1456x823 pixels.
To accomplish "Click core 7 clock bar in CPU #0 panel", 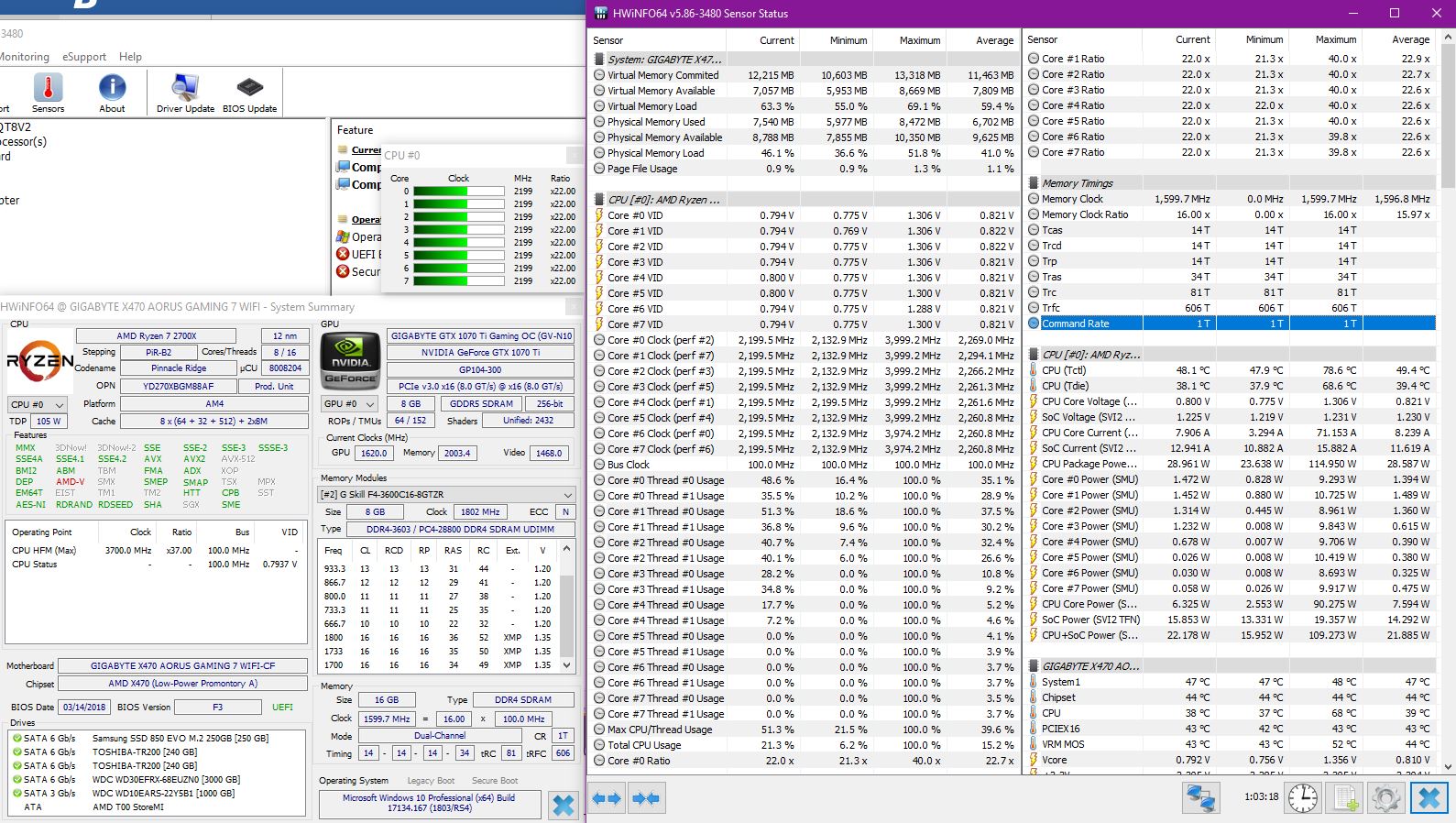I will pos(458,281).
